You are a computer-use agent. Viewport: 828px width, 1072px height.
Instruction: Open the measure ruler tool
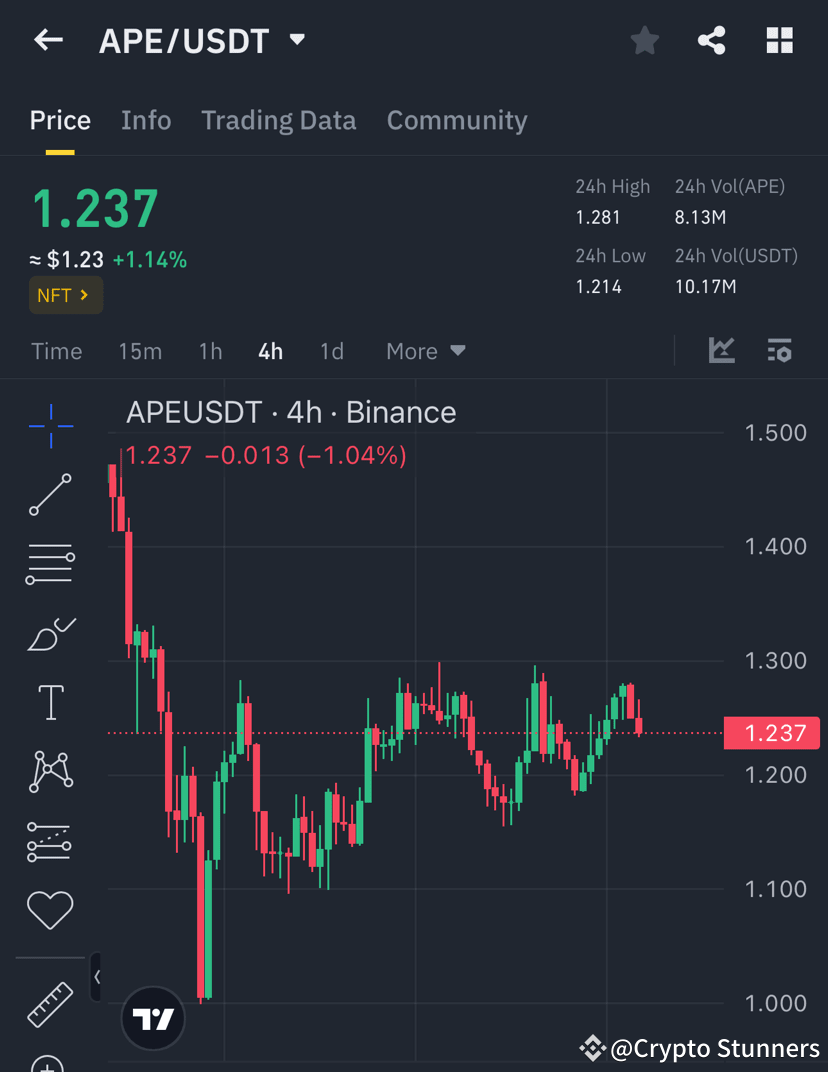pos(50,1006)
